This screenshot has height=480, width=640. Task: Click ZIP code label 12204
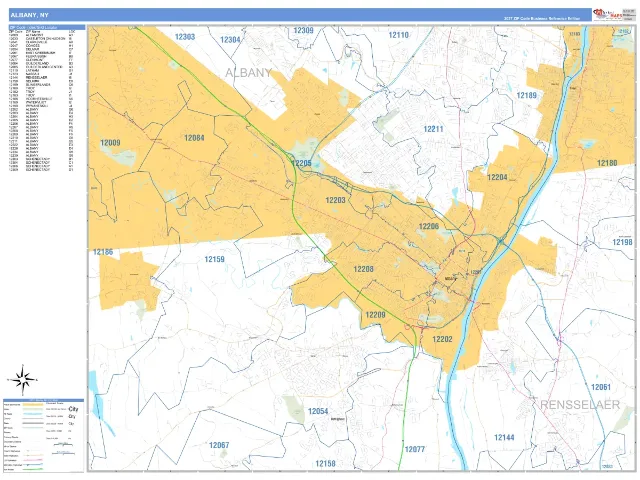(x=497, y=177)
